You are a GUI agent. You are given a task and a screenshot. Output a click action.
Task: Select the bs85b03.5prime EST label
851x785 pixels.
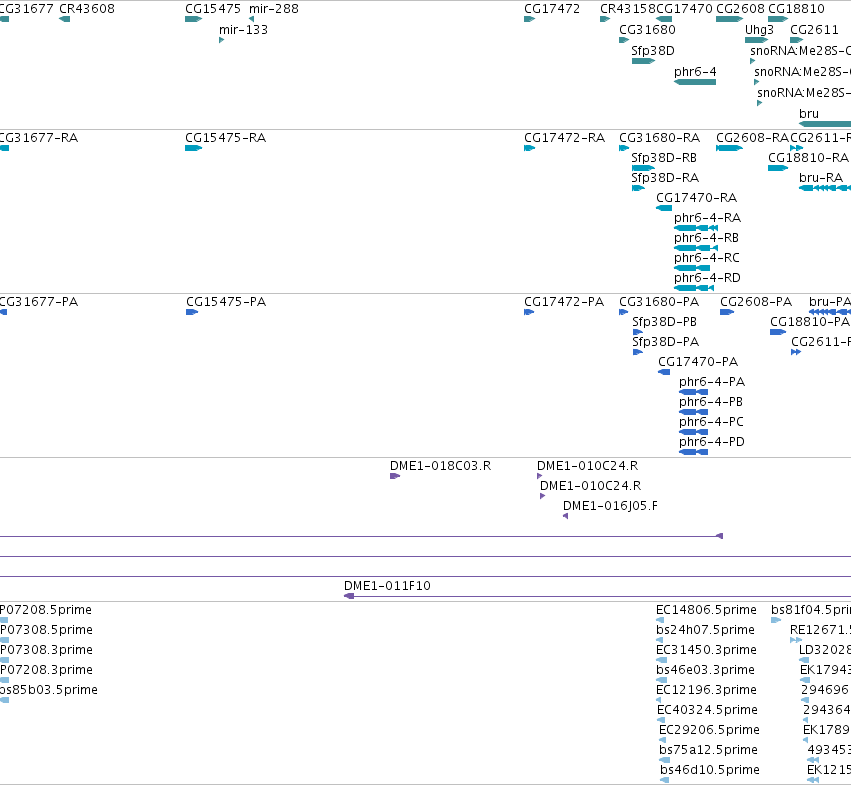49,691
